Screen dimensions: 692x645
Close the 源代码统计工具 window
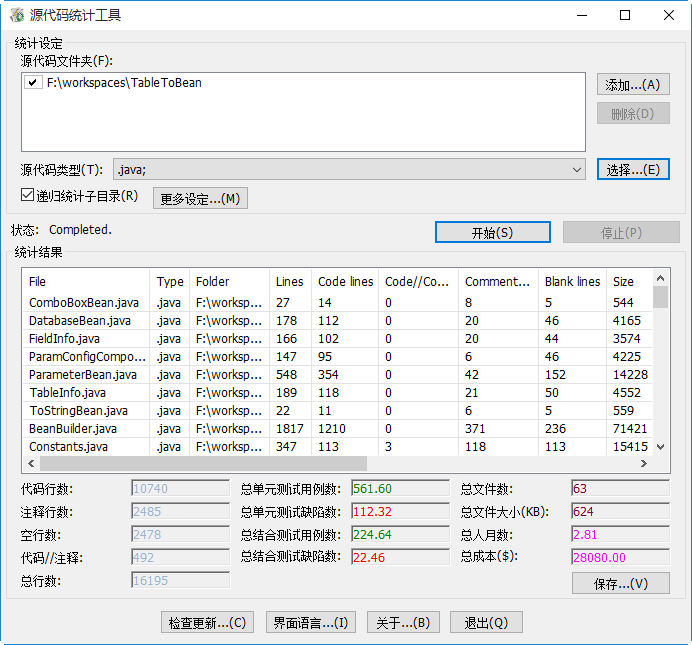click(669, 15)
